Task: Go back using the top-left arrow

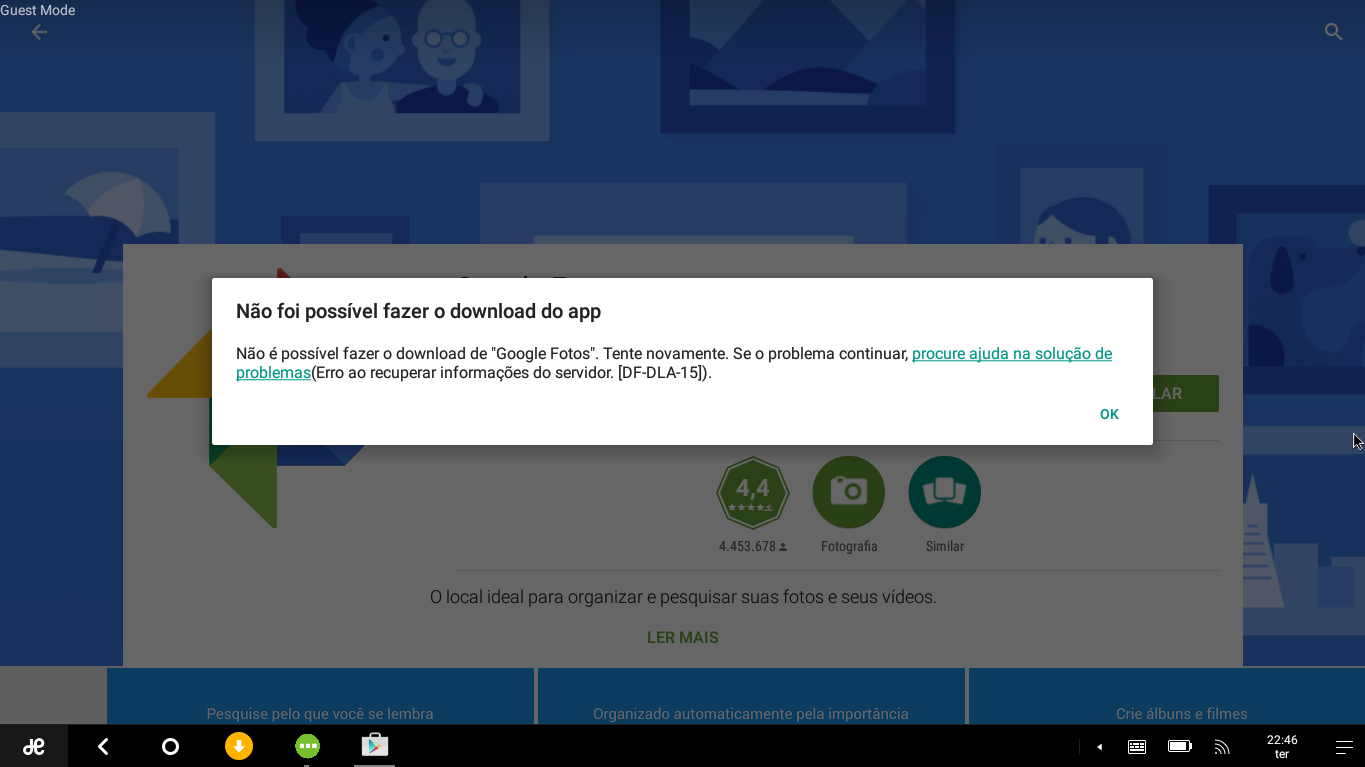Action: 39,32
